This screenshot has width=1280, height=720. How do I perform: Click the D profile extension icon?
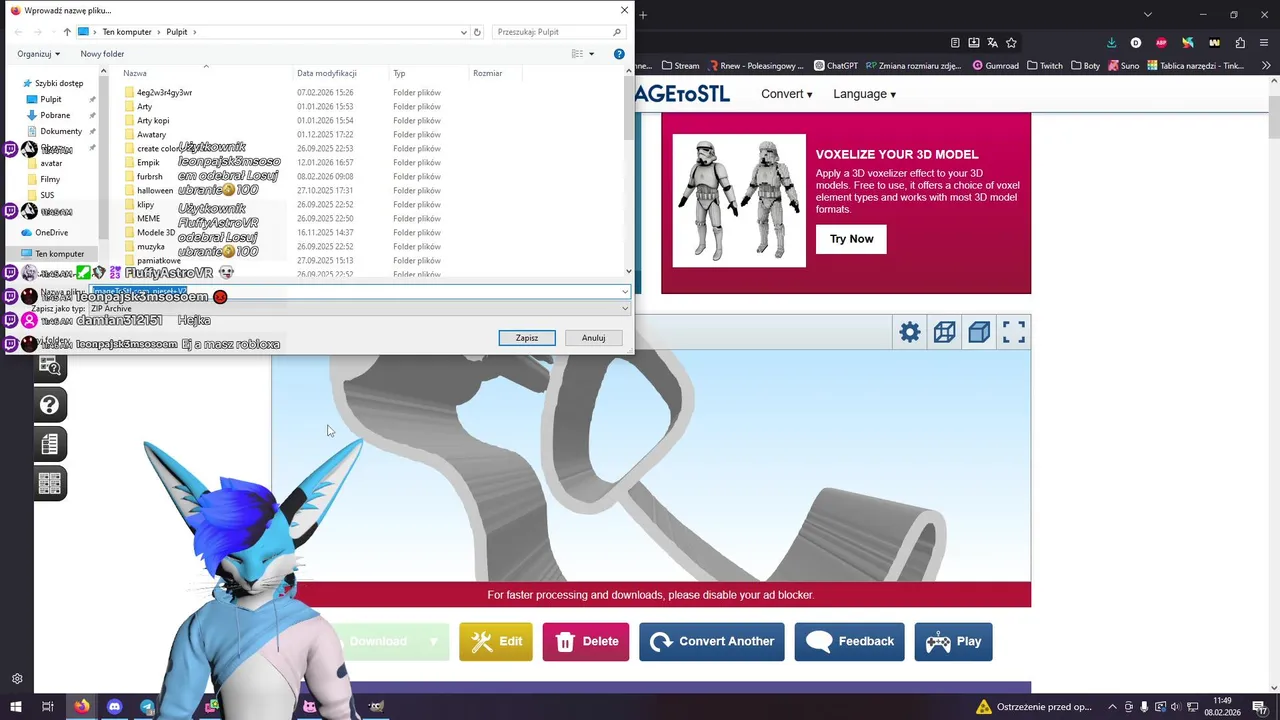[x=1136, y=43]
